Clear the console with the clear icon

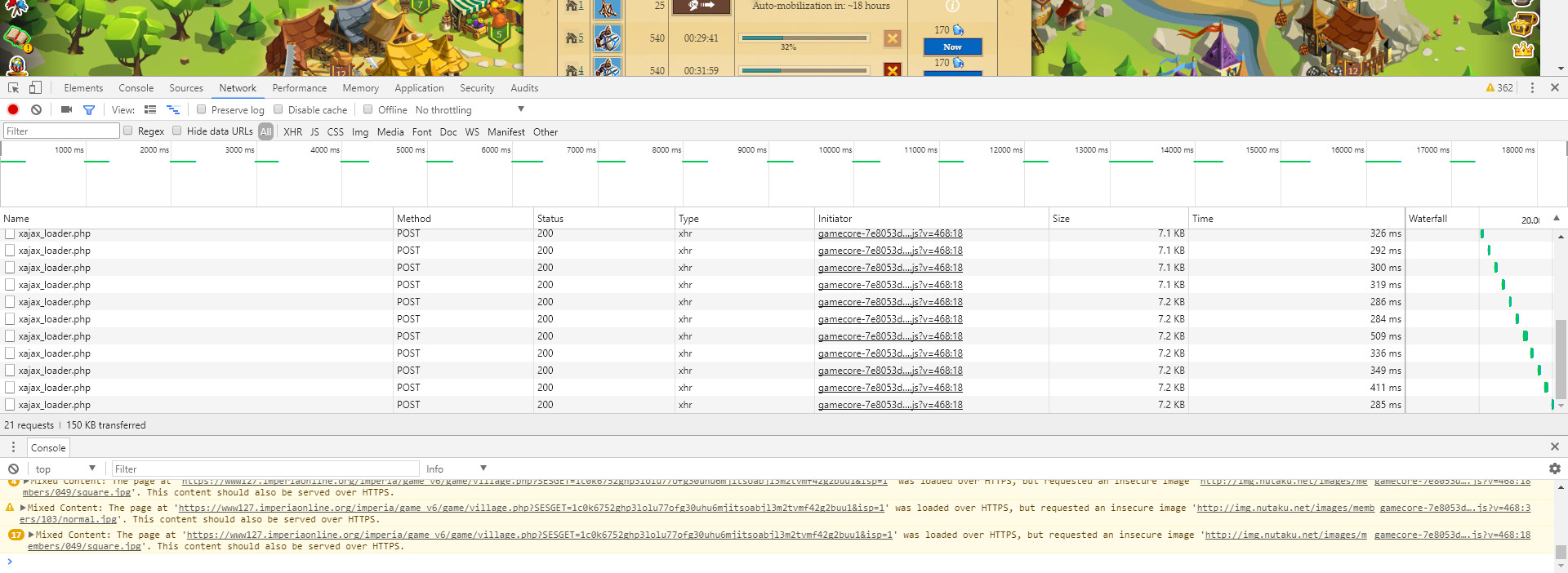click(13, 469)
